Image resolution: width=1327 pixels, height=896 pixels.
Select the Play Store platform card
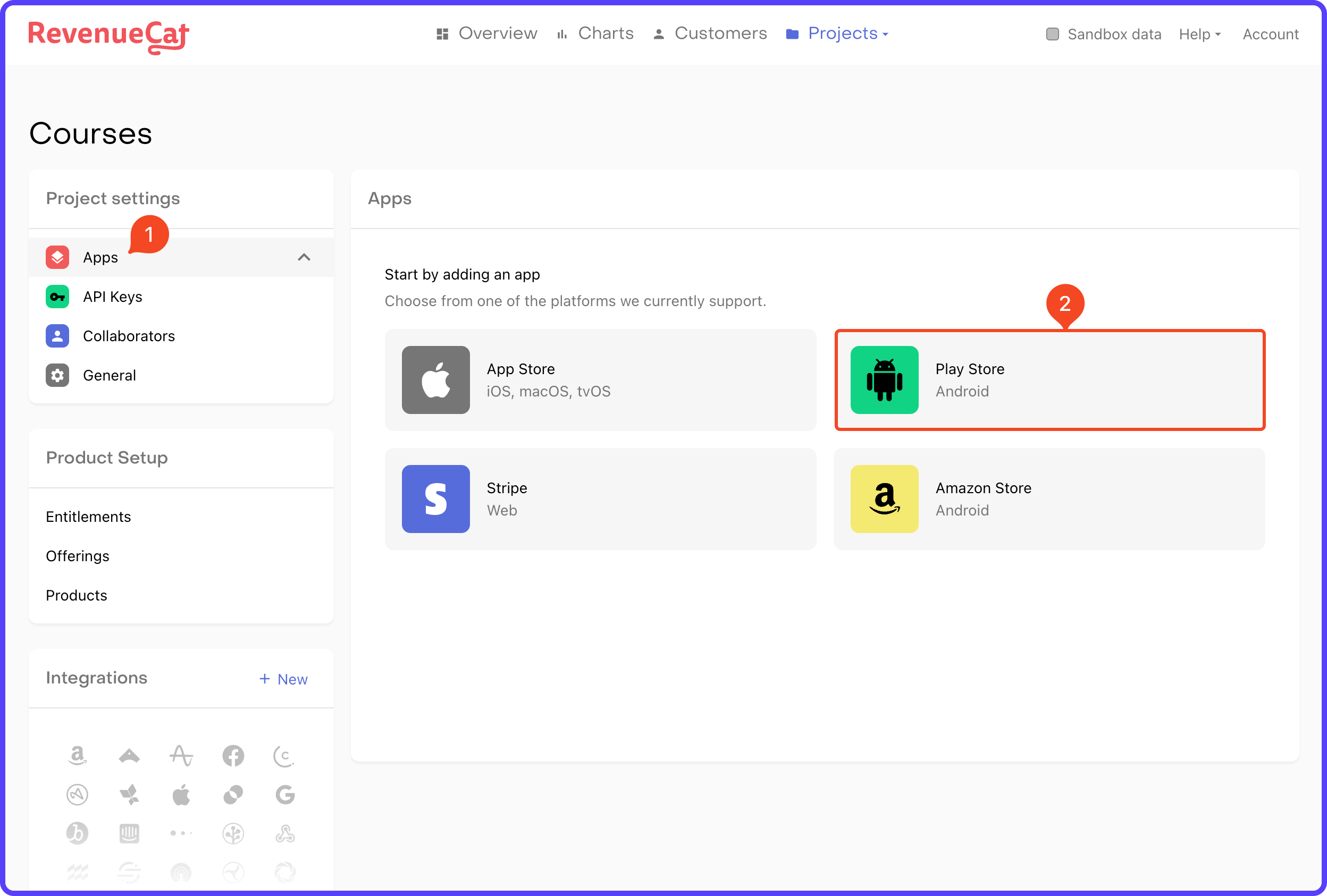1049,379
